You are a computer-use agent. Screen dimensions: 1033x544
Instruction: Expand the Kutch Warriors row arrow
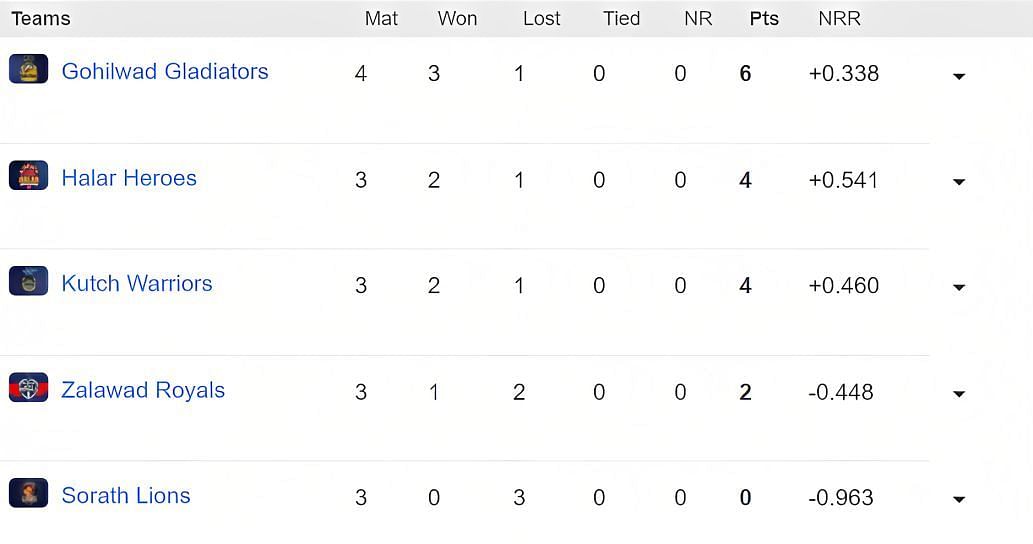click(959, 287)
